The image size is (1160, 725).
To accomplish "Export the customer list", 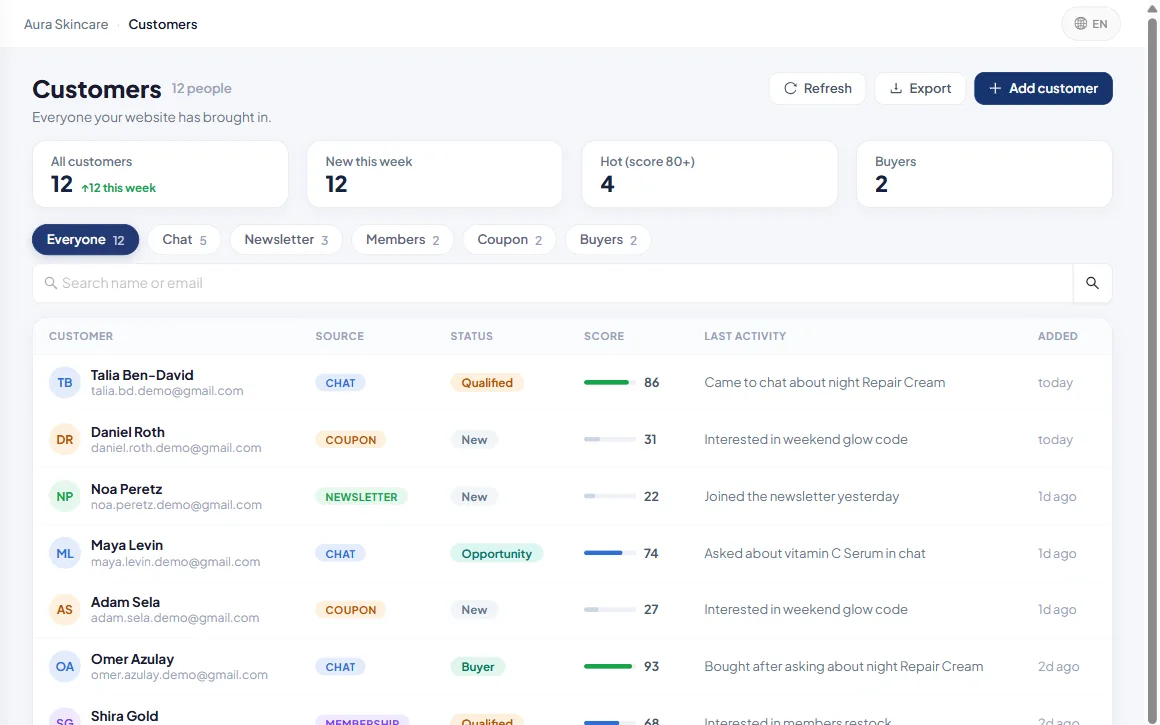I will (x=920, y=88).
